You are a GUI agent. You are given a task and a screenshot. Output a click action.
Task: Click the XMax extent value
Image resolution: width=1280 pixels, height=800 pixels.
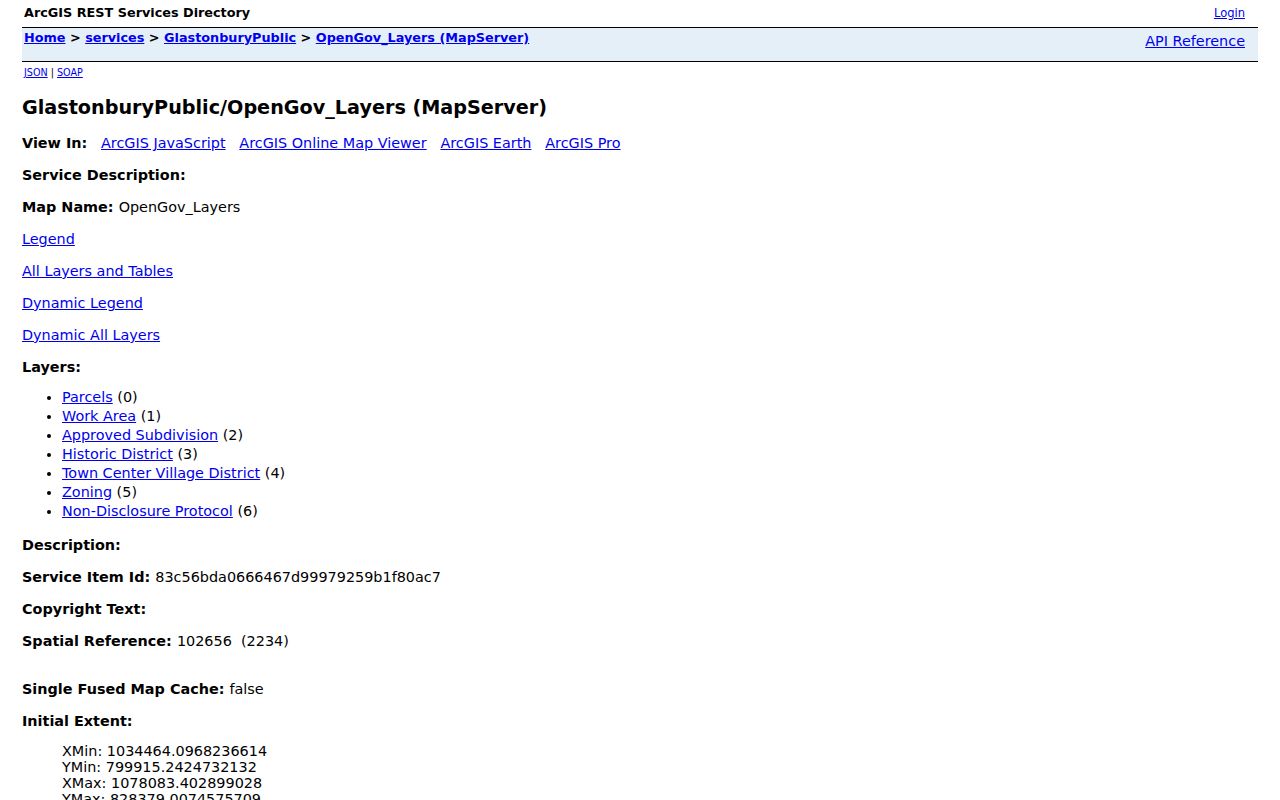tap(186, 783)
